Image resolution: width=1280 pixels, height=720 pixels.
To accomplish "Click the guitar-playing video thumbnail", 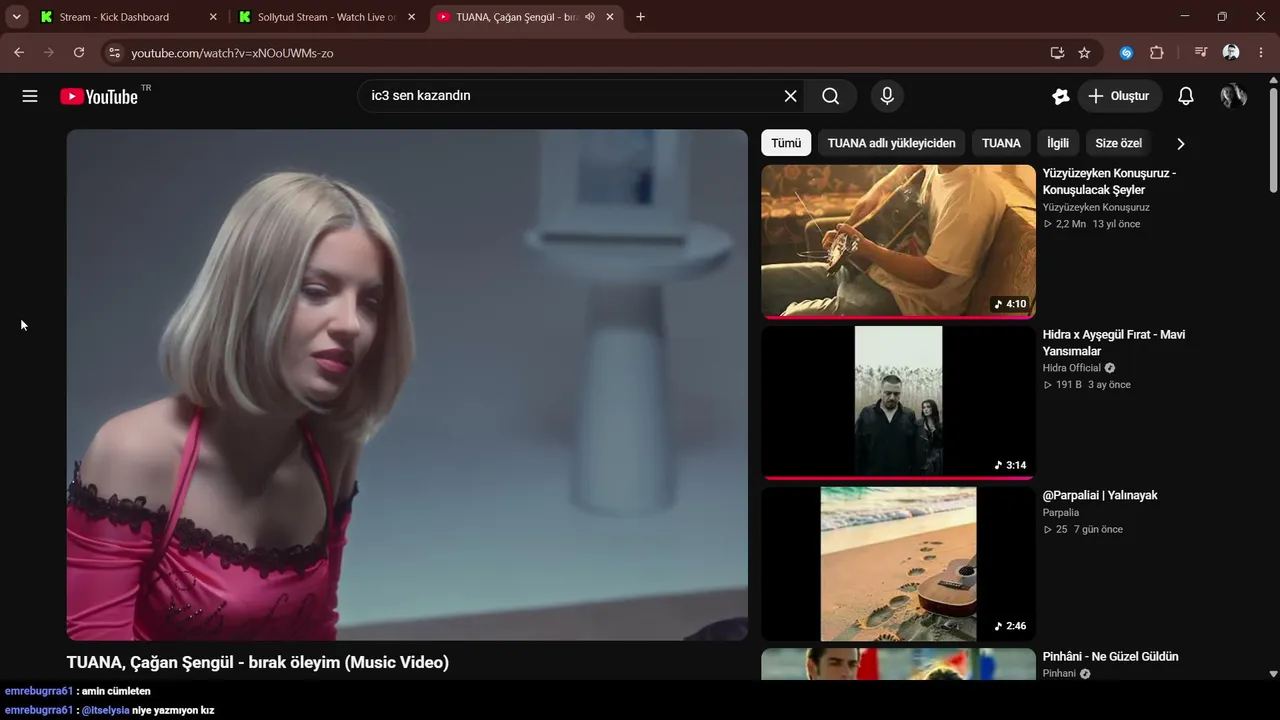I will coord(898,241).
